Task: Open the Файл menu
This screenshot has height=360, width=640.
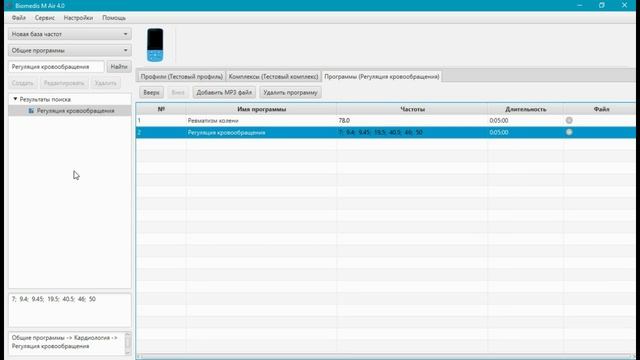Action: click(18, 18)
